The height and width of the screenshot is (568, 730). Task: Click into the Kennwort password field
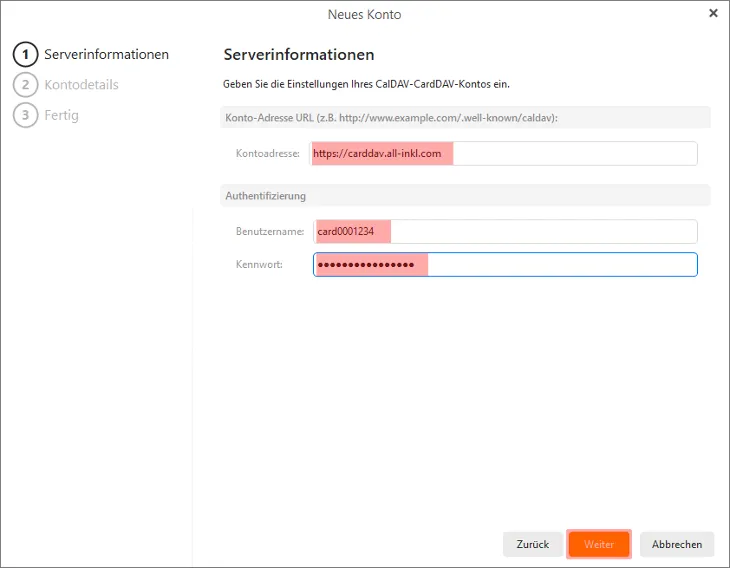505,264
